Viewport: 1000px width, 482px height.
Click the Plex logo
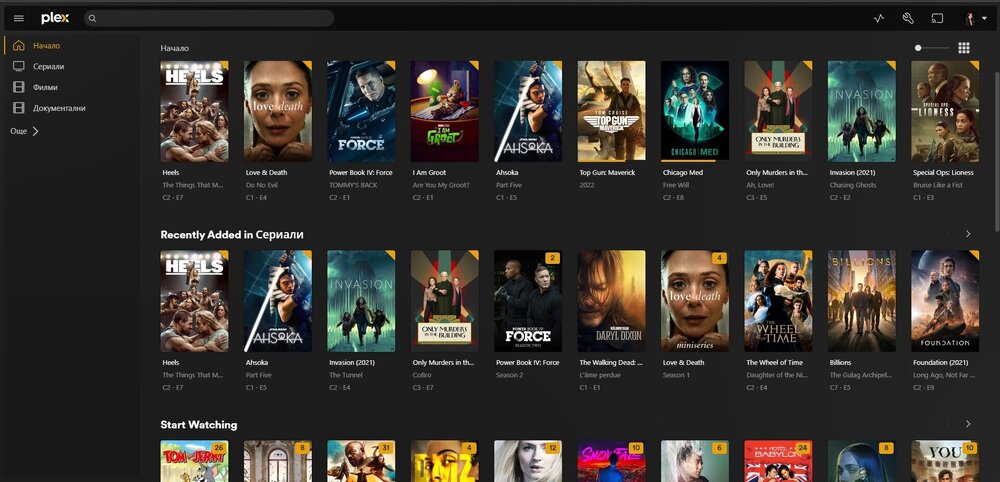click(54, 18)
